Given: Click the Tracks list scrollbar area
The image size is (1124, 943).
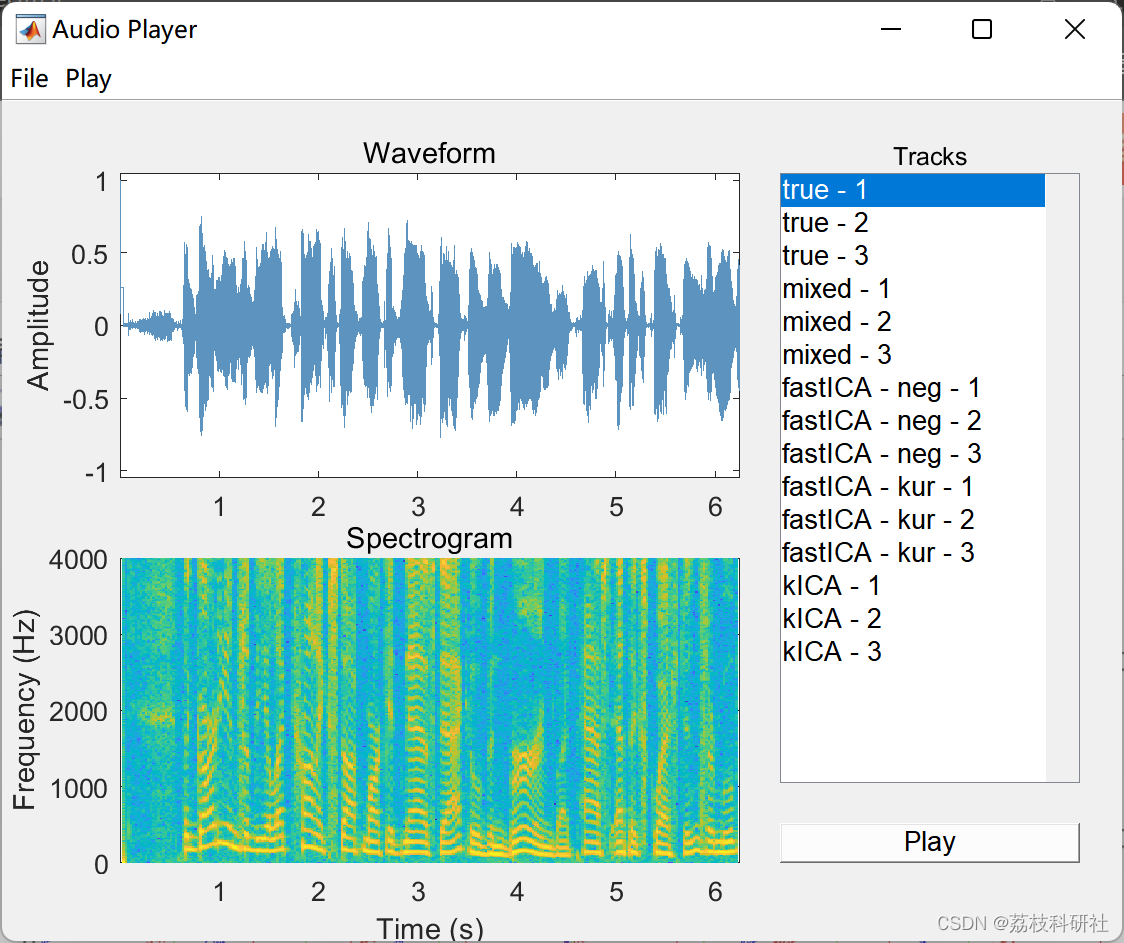Looking at the screenshot, I should (1062, 478).
